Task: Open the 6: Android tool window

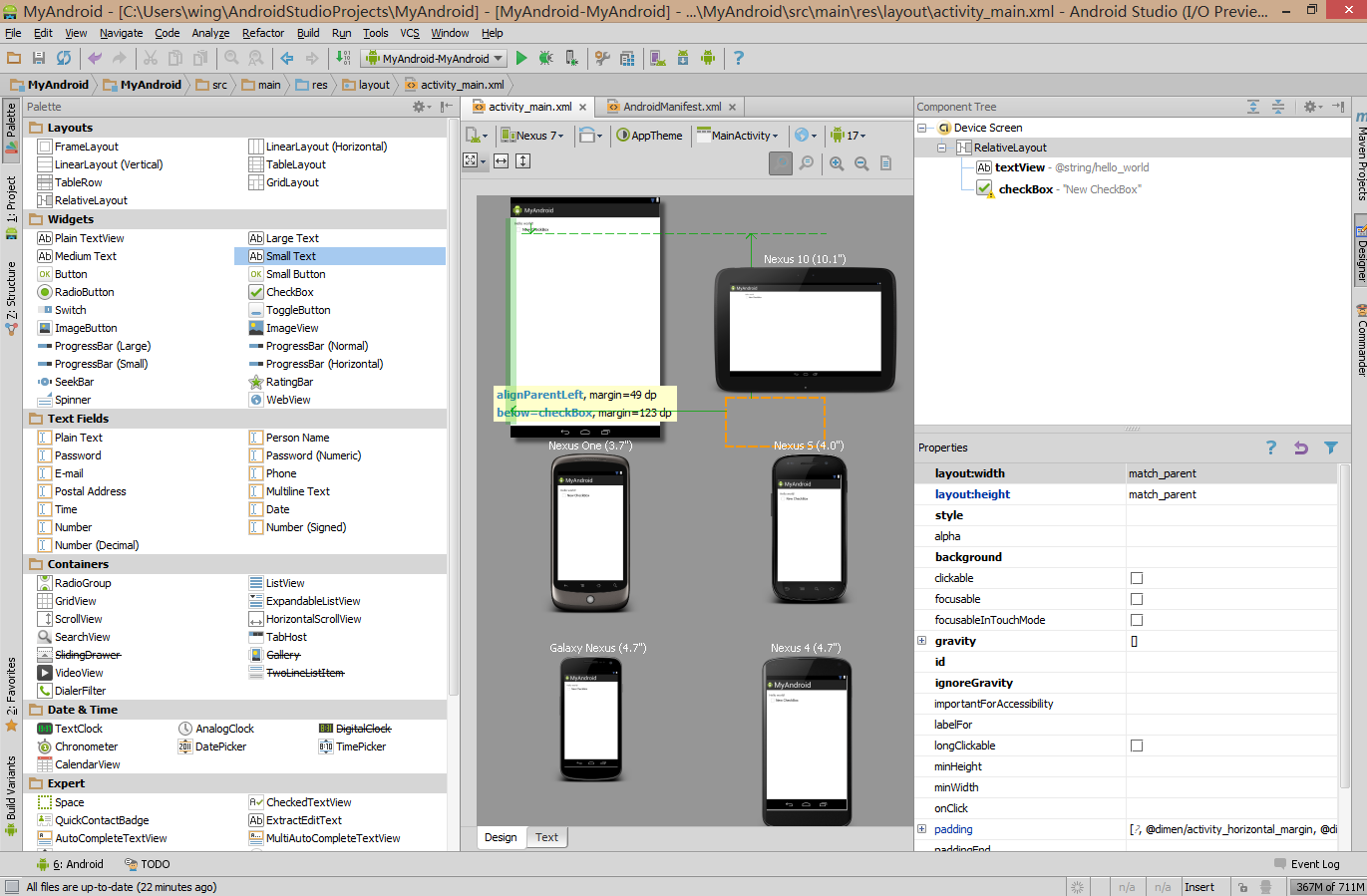Action: (x=70, y=864)
